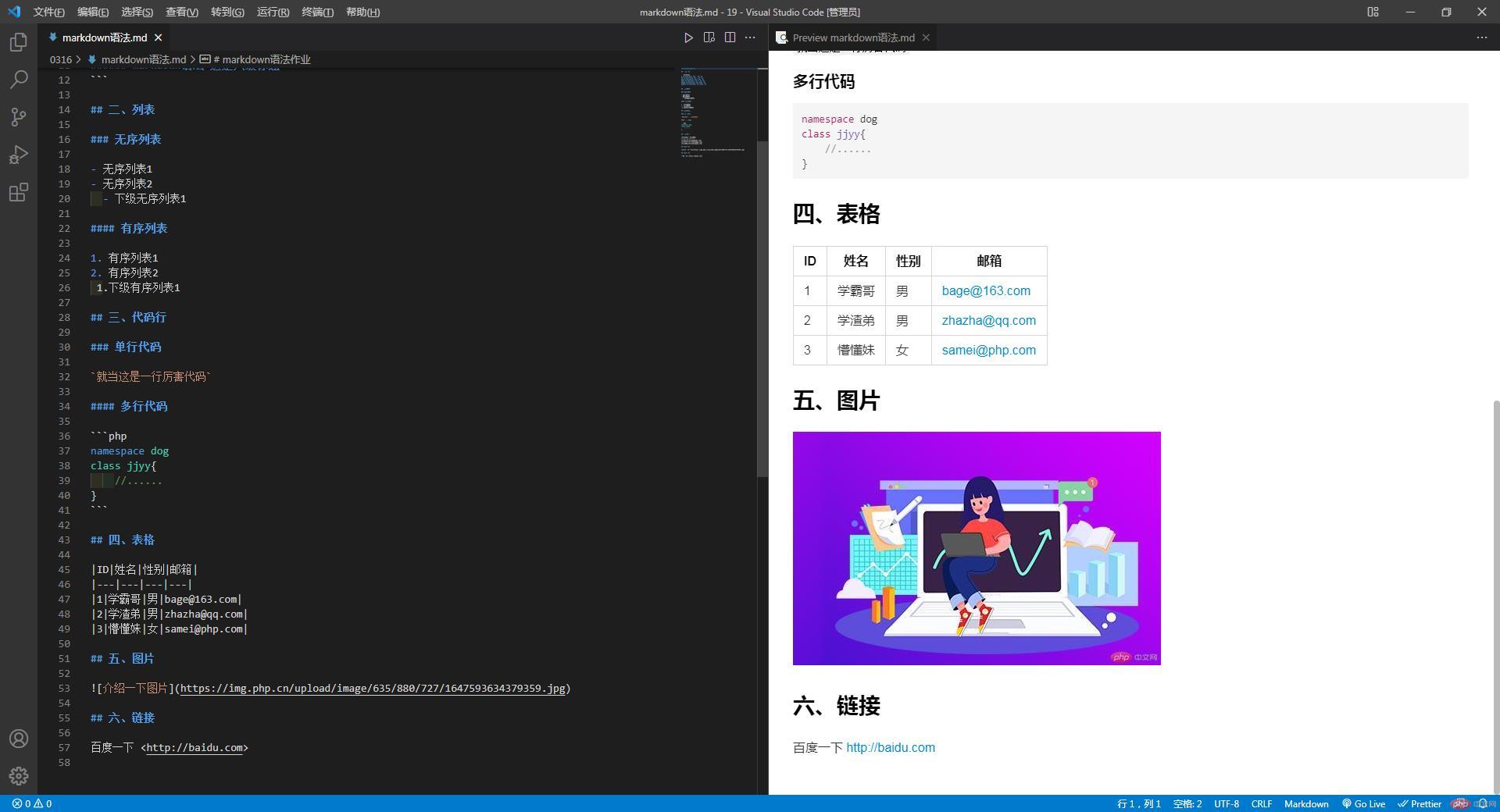Screen dimensions: 1500x812
Task: Open editor More Actions ellipsis
Action: click(750, 37)
